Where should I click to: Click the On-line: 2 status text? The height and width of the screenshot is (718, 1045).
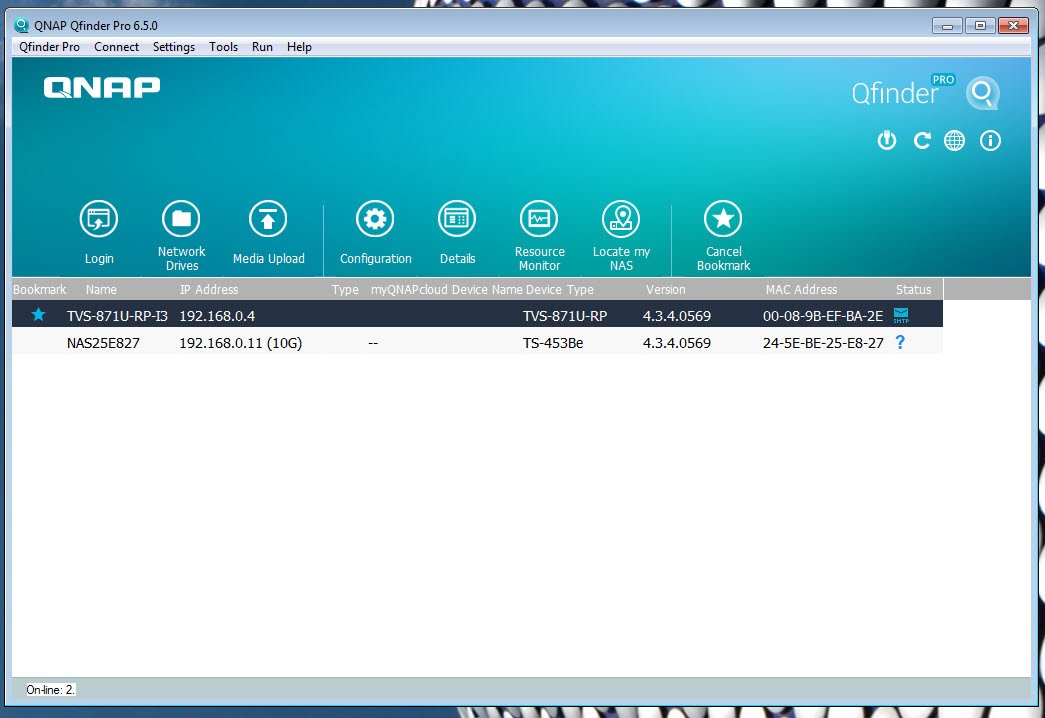[51, 690]
